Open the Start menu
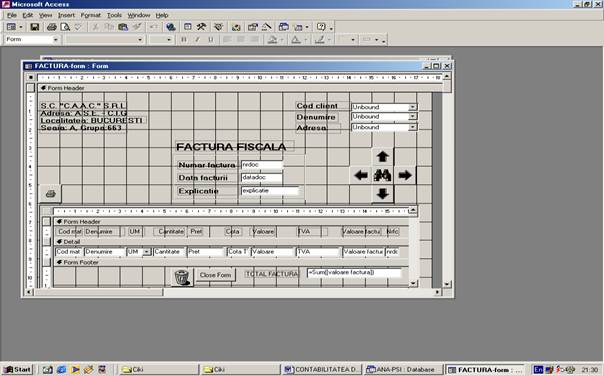Screen dimensions: 604x376 point(18,369)
